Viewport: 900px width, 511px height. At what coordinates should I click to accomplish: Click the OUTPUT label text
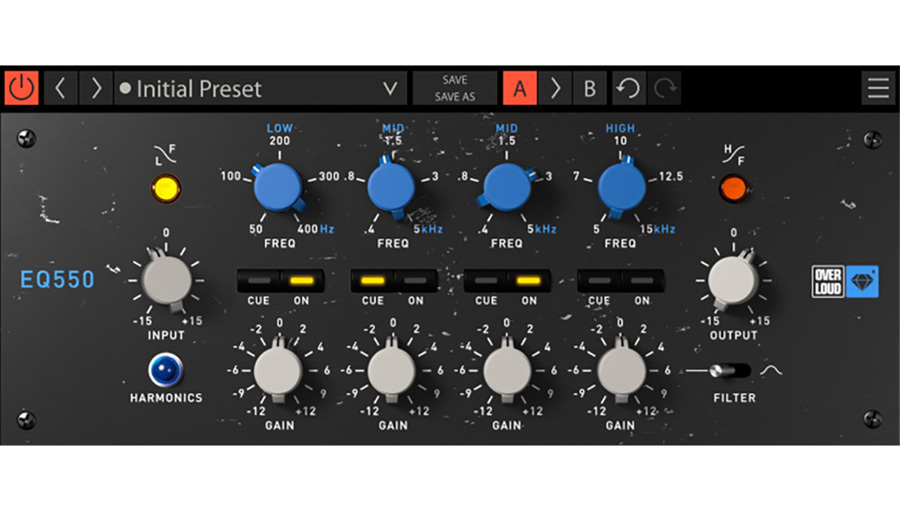coord(734,335)
